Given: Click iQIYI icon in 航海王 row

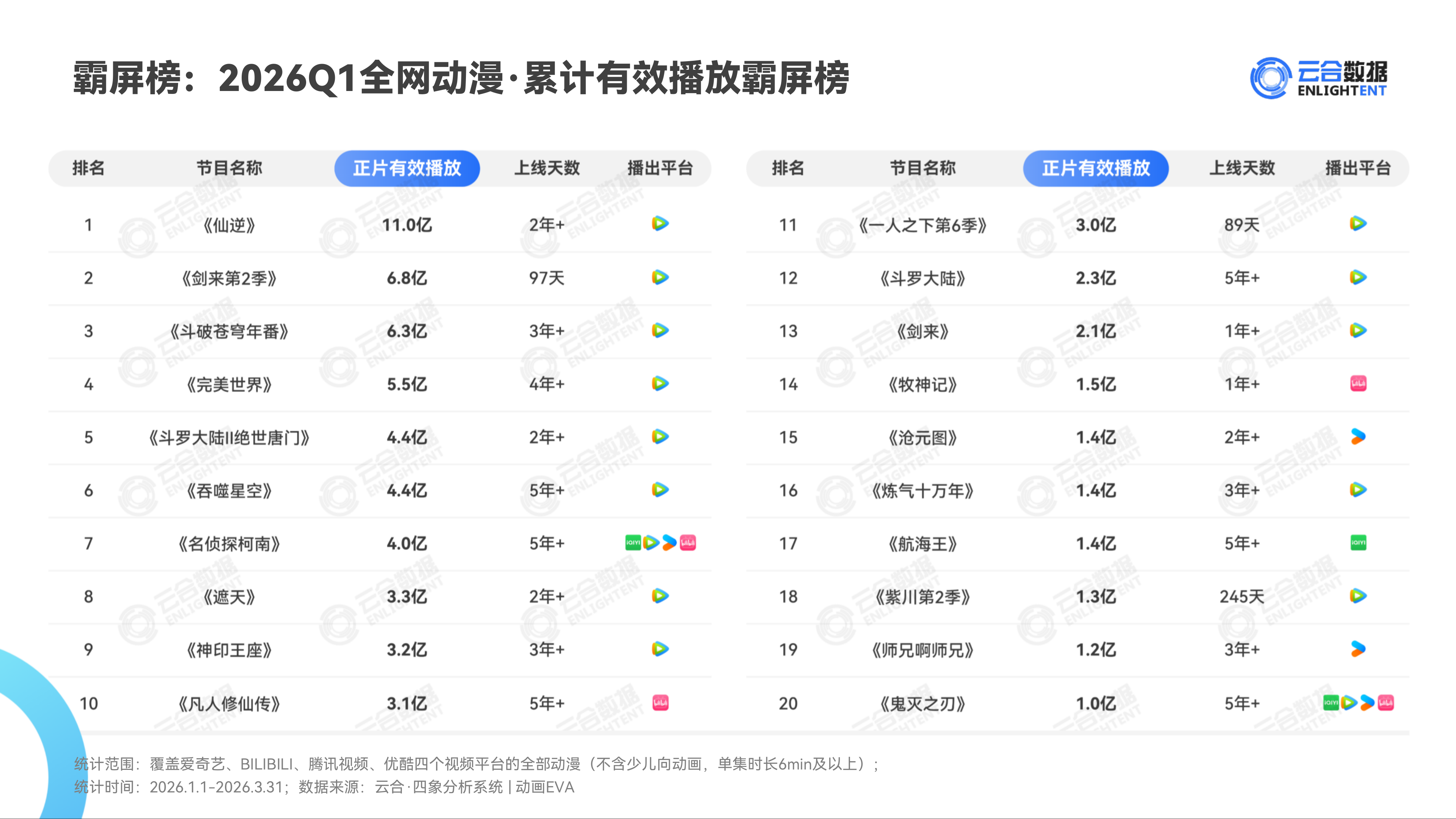Looking at the screenshot, I should (1359, 543).
